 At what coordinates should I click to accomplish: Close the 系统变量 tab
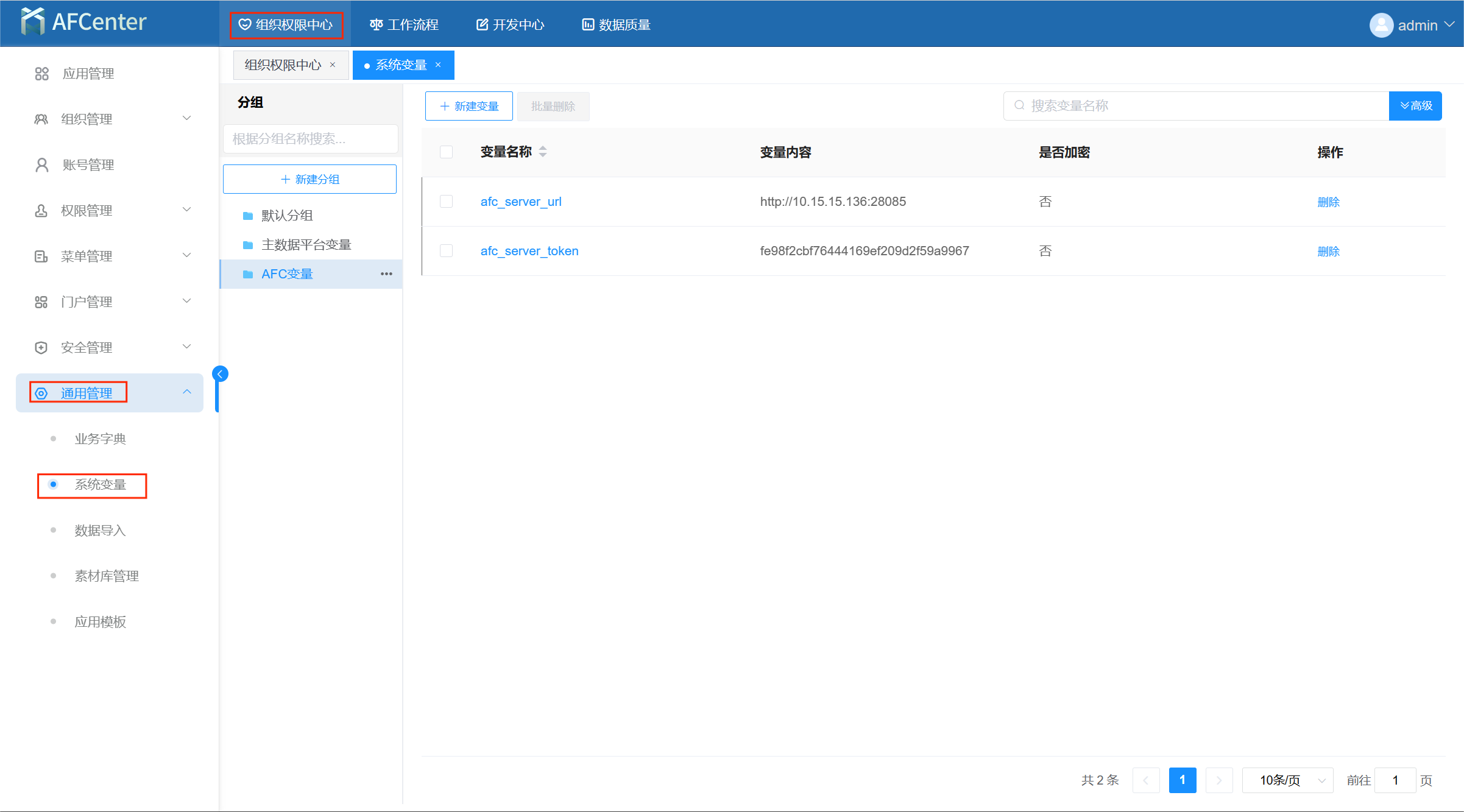coord(438,65)
